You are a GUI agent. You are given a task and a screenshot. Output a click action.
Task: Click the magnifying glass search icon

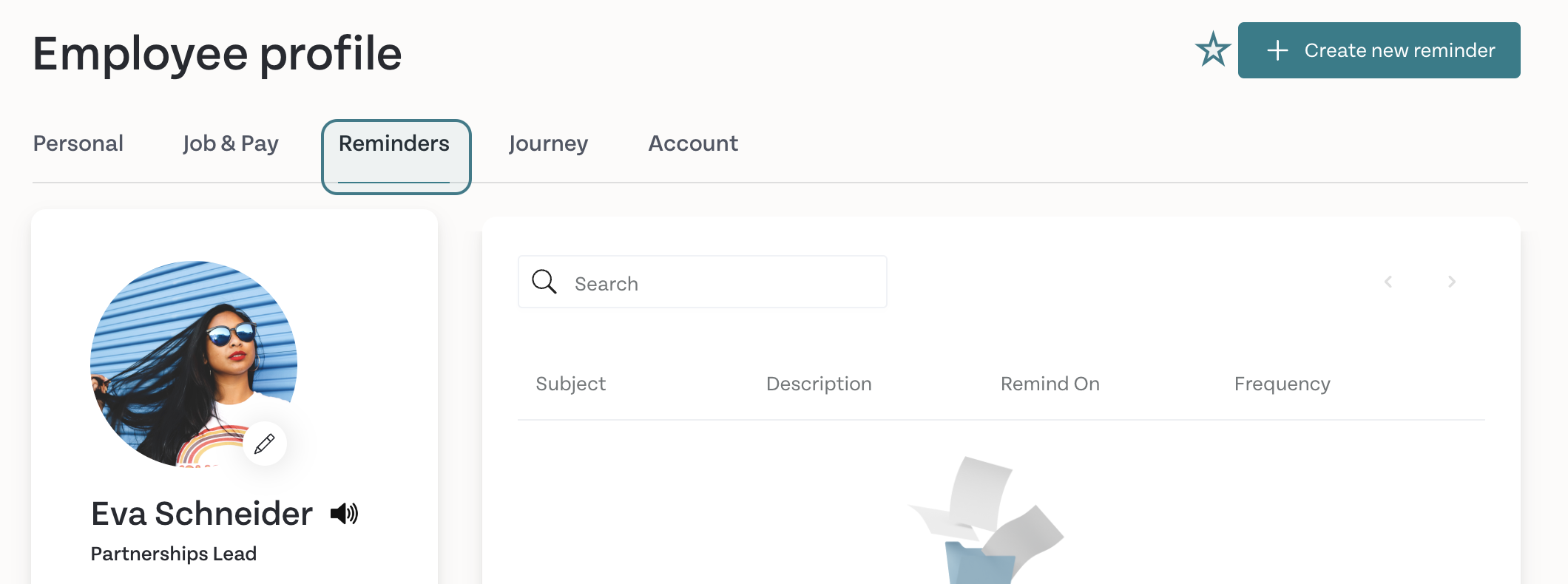tap(544, 282)
